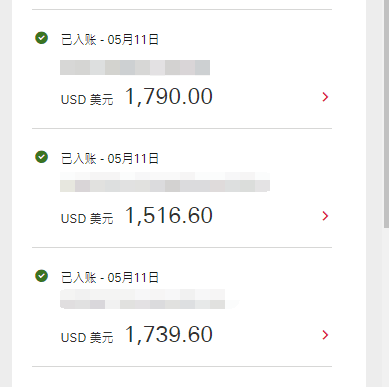Screen dimensions: 389x387
Task: Click green check icon for 1,516.60 transaction
Action: point(42,157)
